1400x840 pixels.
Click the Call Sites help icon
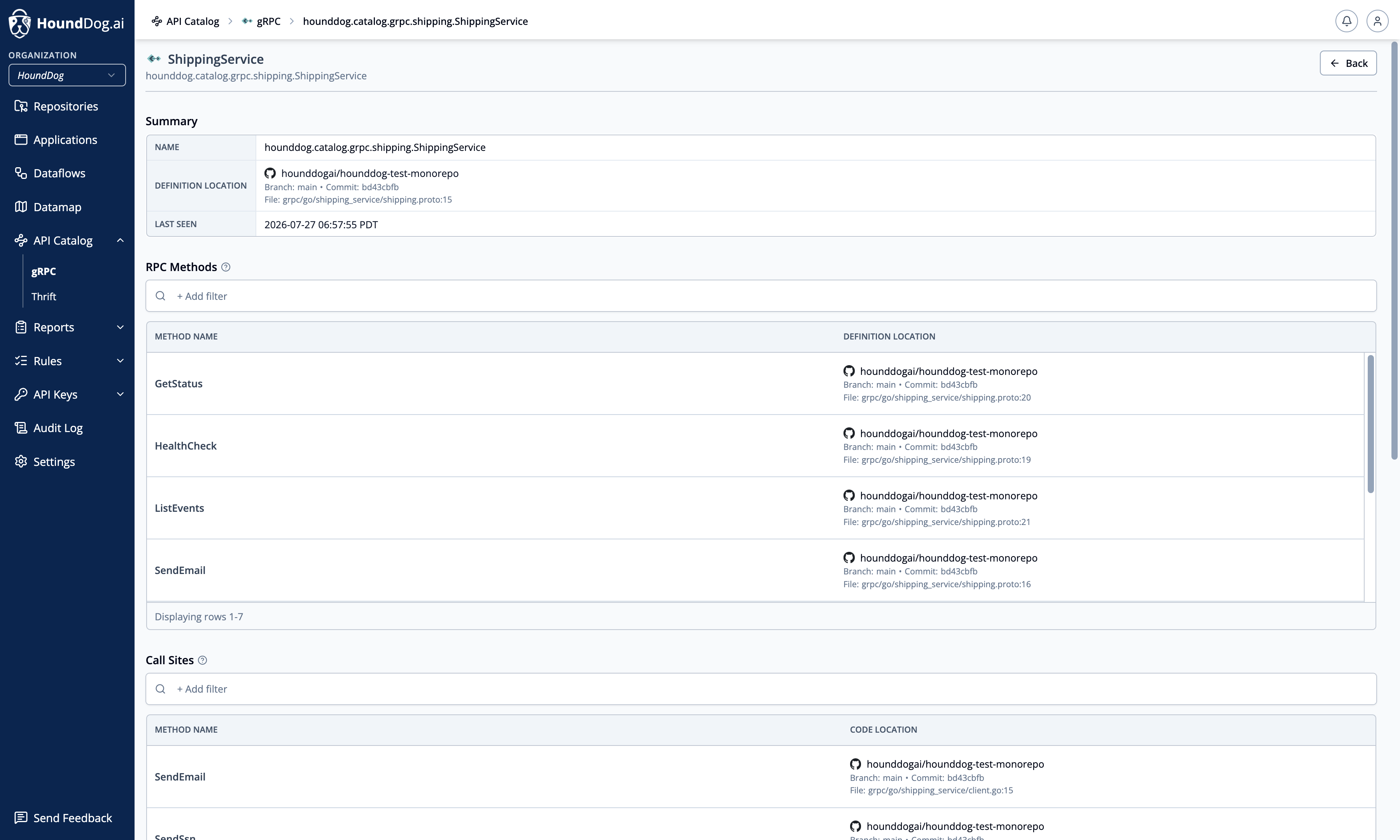[x=203, y=660]
